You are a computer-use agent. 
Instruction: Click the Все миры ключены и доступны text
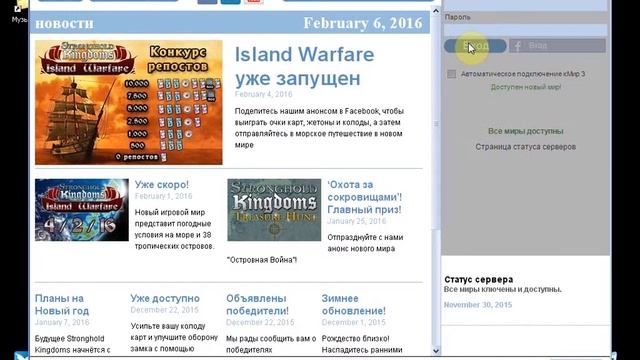point(503,289)
